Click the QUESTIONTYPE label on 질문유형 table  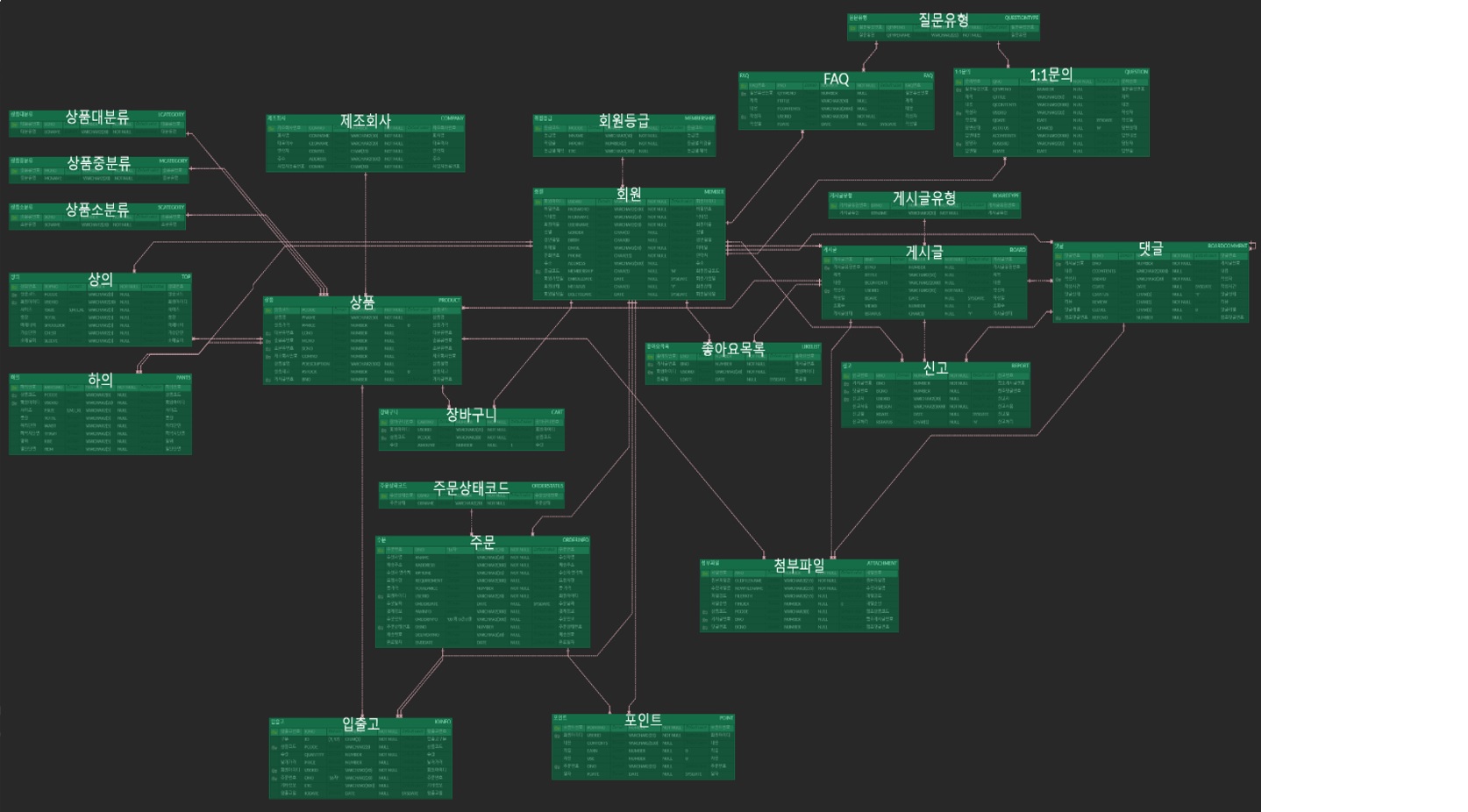click(1022, 18)
